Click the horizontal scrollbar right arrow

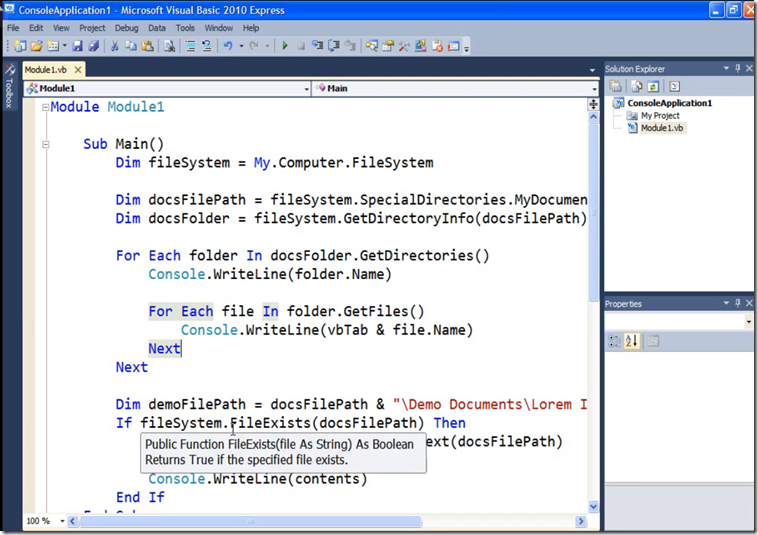click(x=581, y=521)
